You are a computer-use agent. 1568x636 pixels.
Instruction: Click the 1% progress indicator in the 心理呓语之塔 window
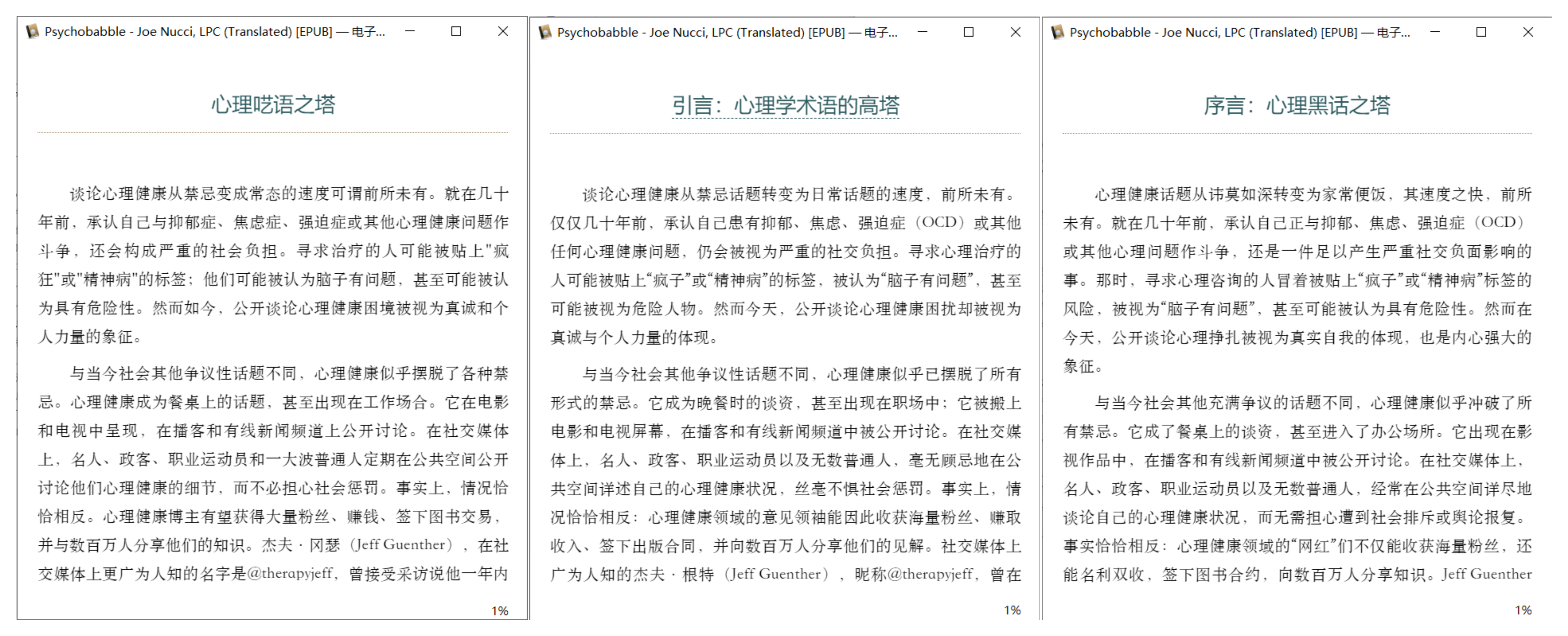500,610
